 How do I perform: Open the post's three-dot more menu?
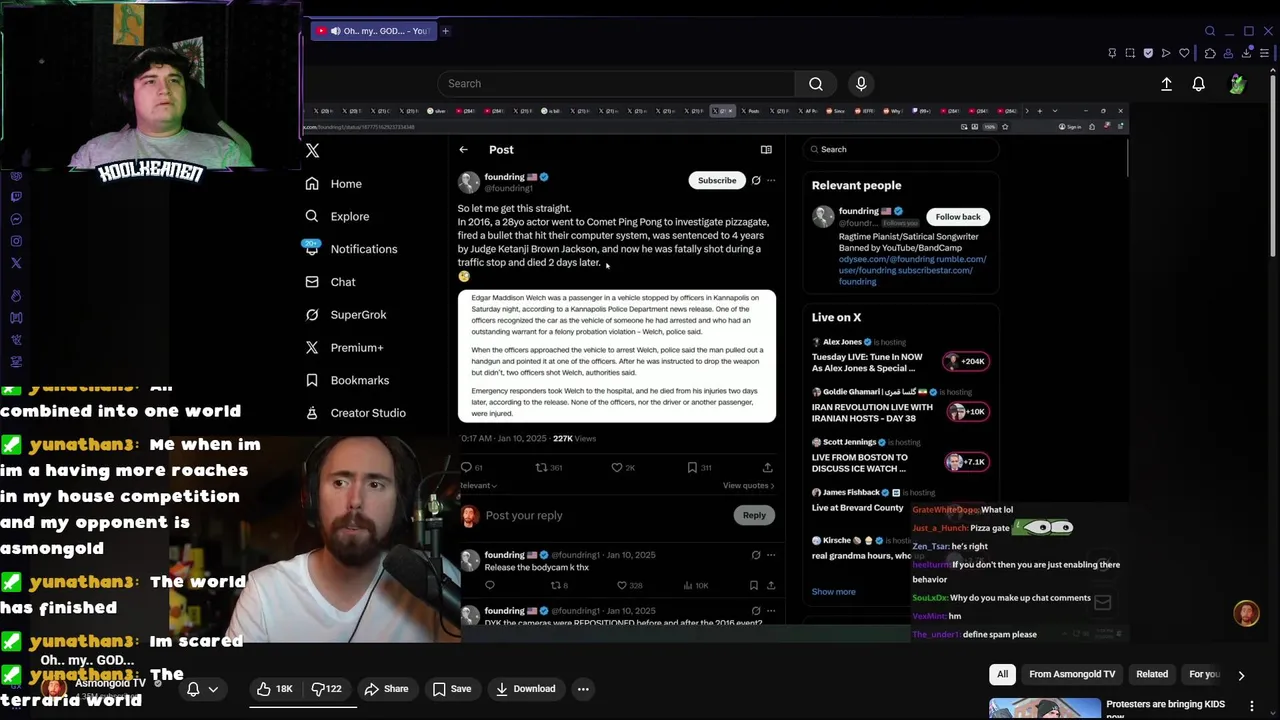click(770, 181)
